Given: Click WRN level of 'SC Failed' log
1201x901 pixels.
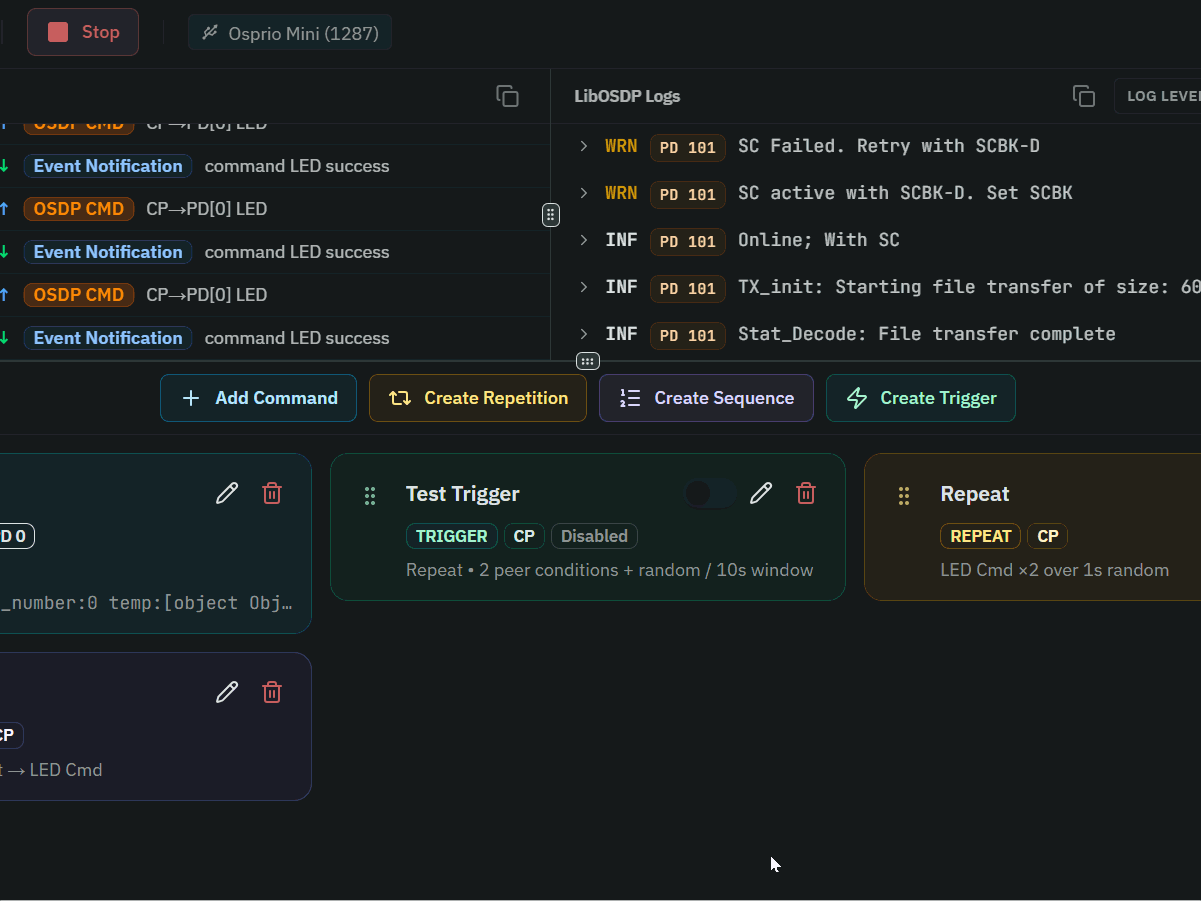Looking at the screenshot, I should tap(621, 146).
